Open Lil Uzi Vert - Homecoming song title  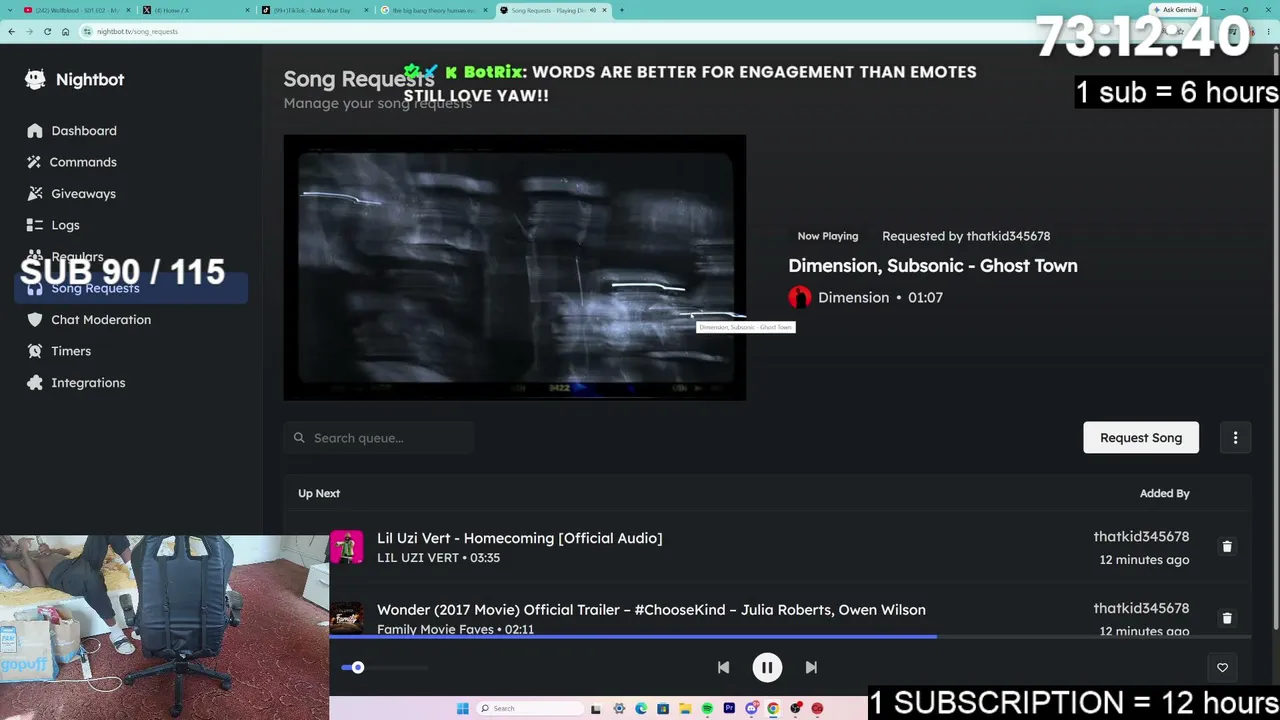(x=519, y=538)
